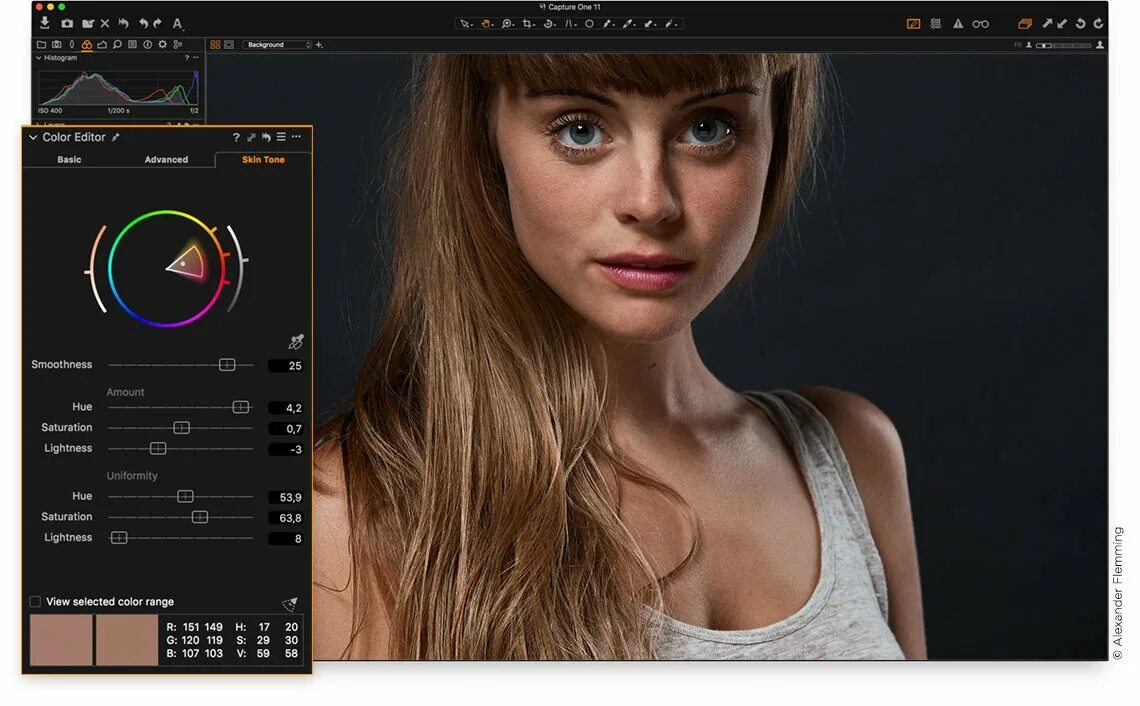This screenshot has width=1140, height=706.
Task: Open the Color Editor three-dots menu
Action: [x=296, y=137]
